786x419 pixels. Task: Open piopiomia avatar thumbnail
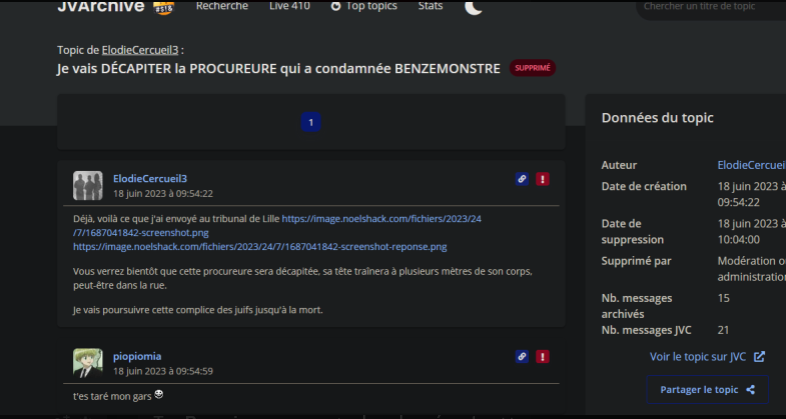coord(88,363)
